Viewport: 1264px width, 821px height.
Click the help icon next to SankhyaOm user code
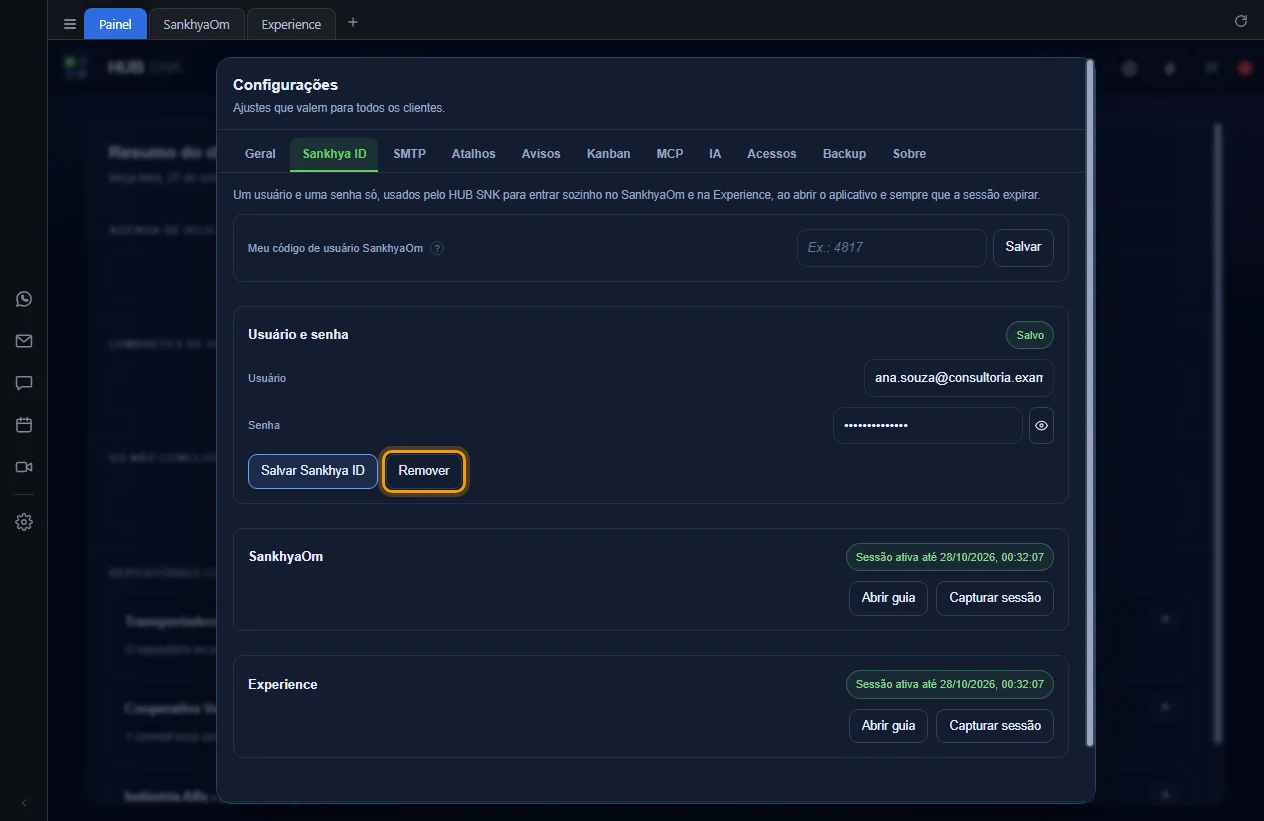click(437, 248)
